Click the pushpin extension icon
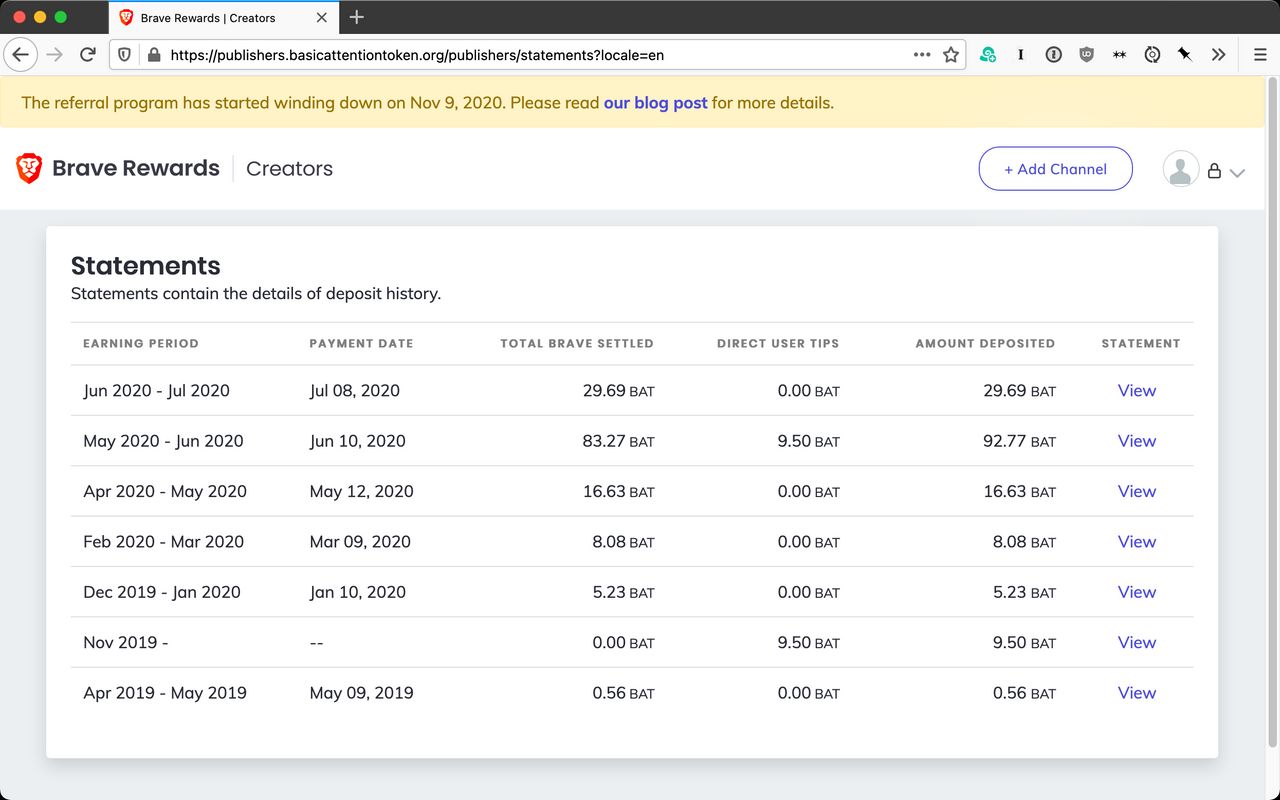Screen dimensions: 1280x800 pos(1185,55)
